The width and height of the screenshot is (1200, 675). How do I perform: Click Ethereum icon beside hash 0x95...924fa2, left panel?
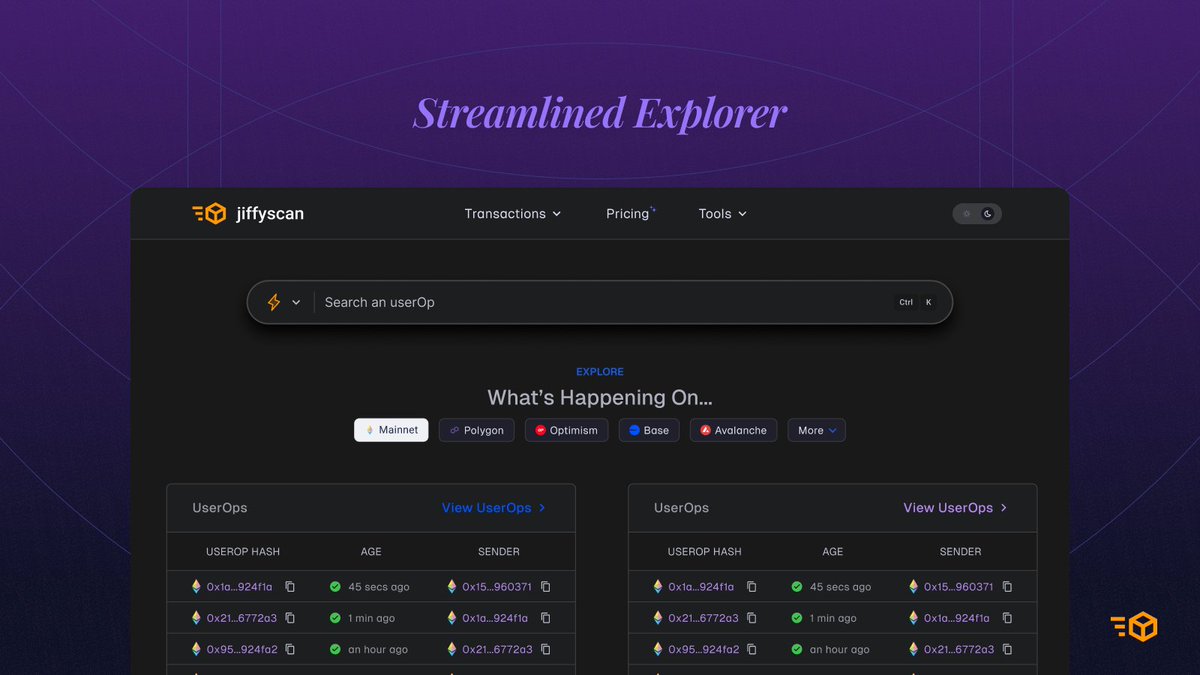[x=196, y=649]
